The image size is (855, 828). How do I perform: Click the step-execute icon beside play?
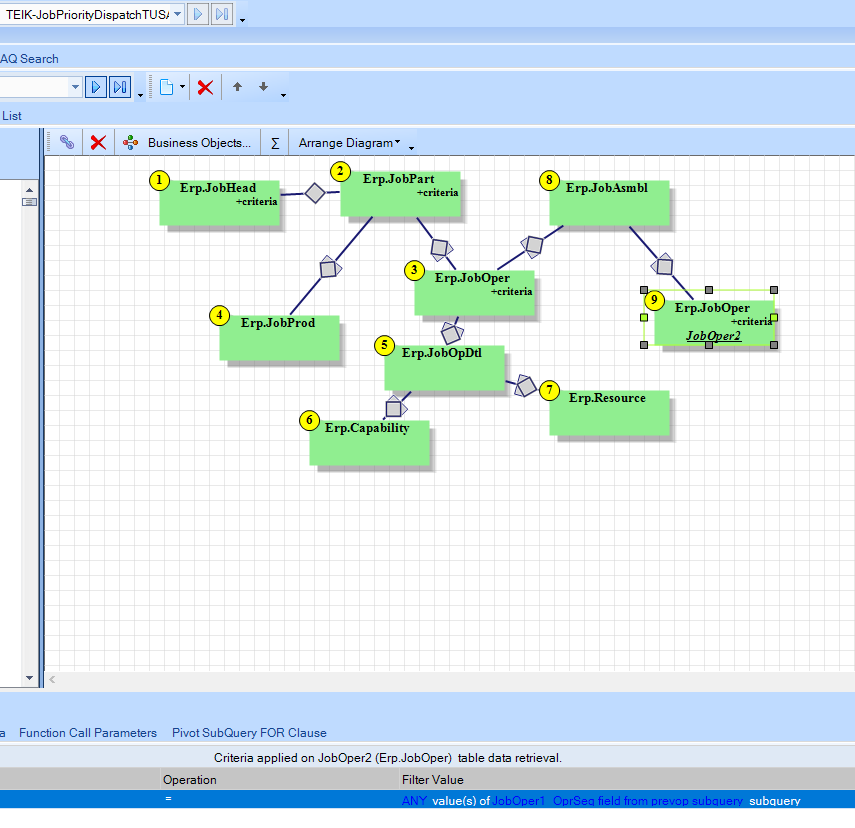[119, 87]
